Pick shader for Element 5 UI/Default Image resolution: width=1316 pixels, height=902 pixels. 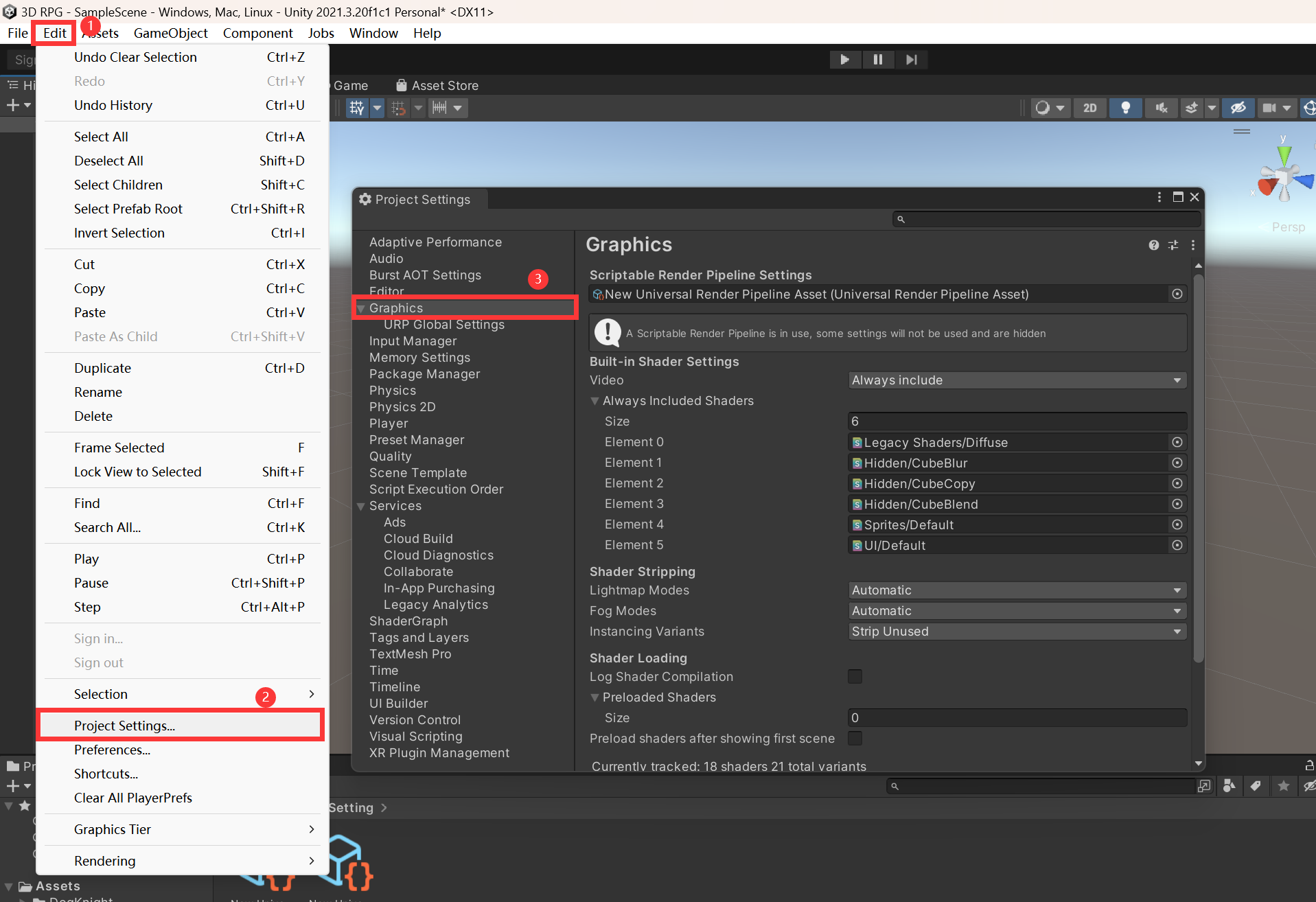click(x=1177, y=545)
